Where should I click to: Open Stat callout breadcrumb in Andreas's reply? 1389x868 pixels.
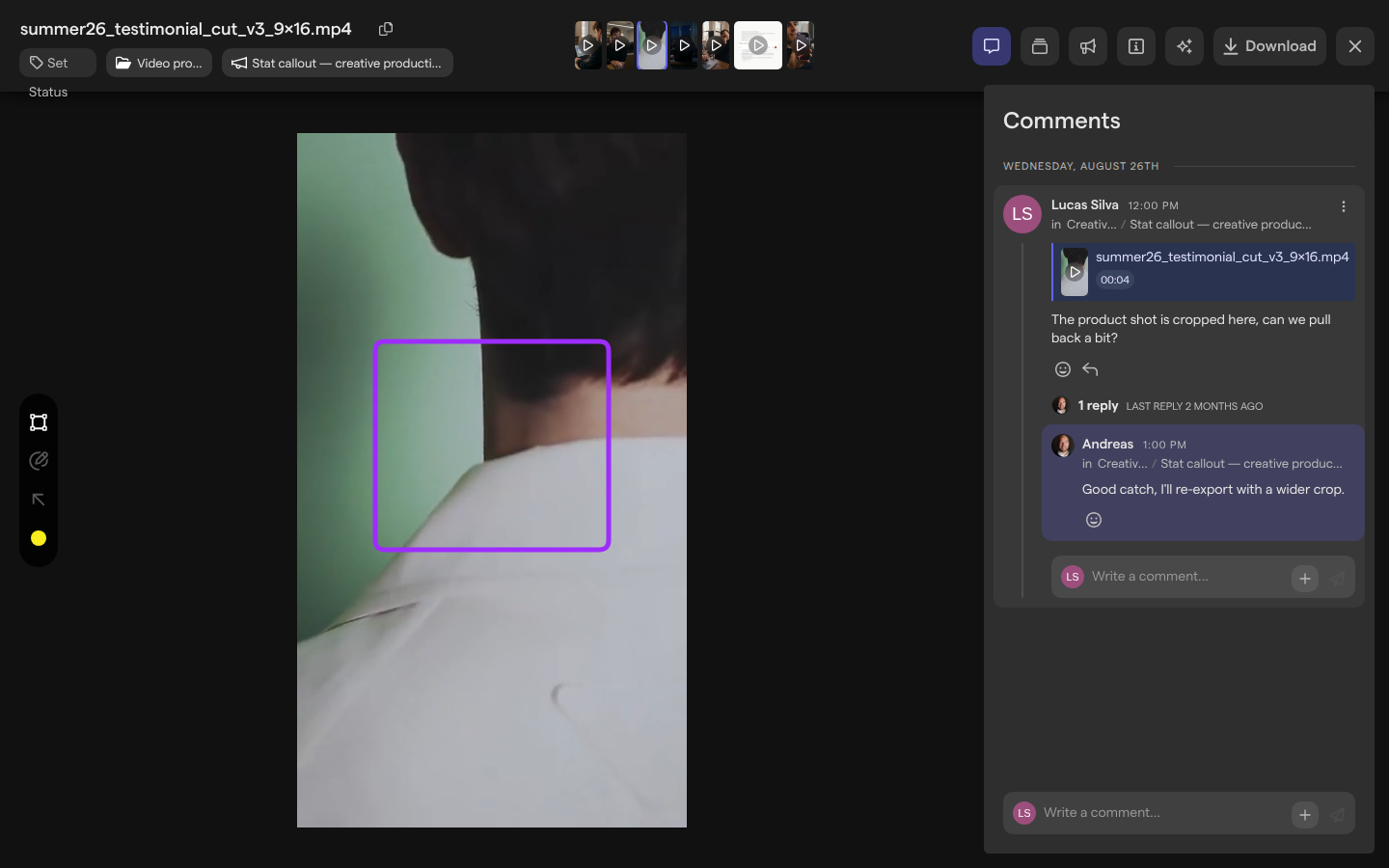[x=1251, y=464]
